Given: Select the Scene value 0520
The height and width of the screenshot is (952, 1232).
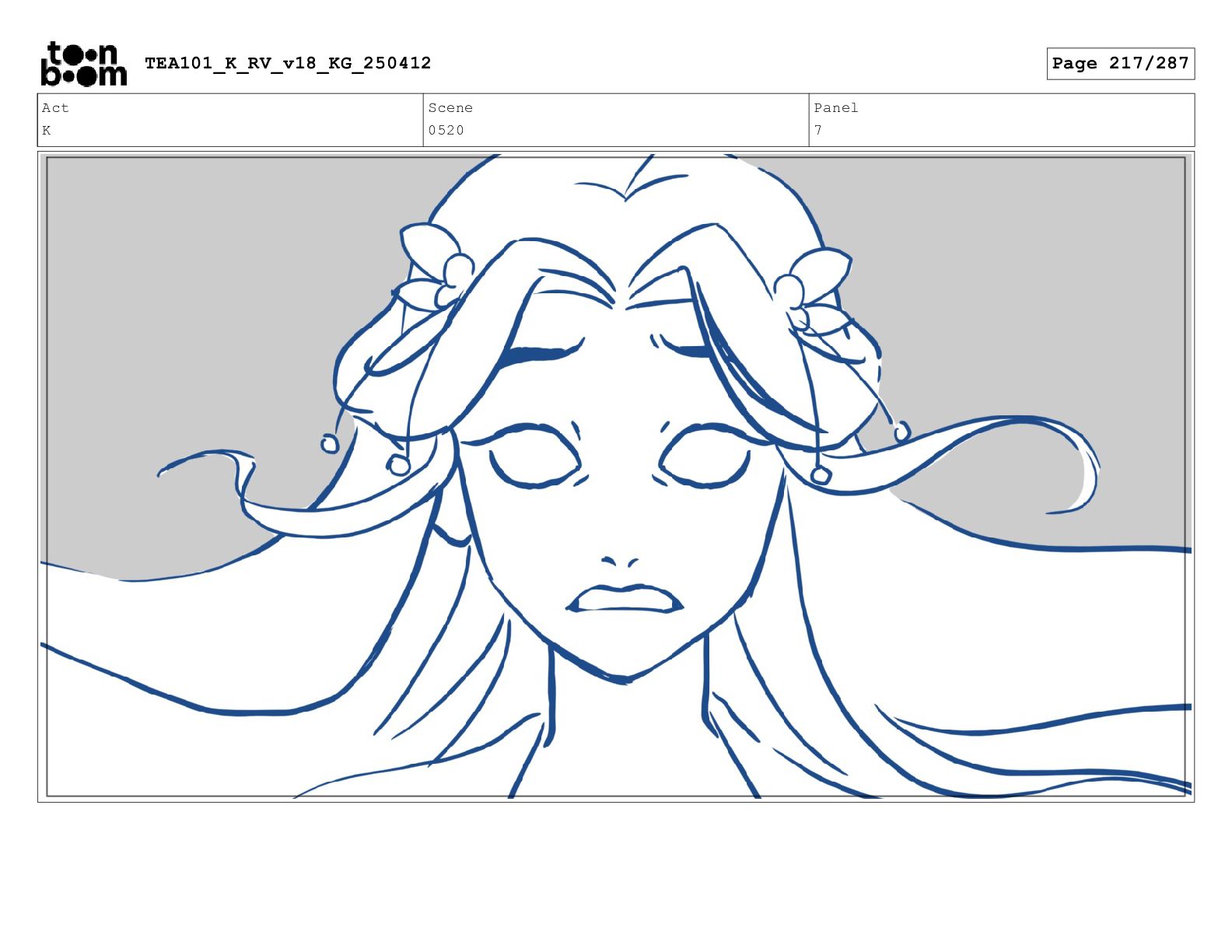Looking at the screenshot, I should coord(446,130).
